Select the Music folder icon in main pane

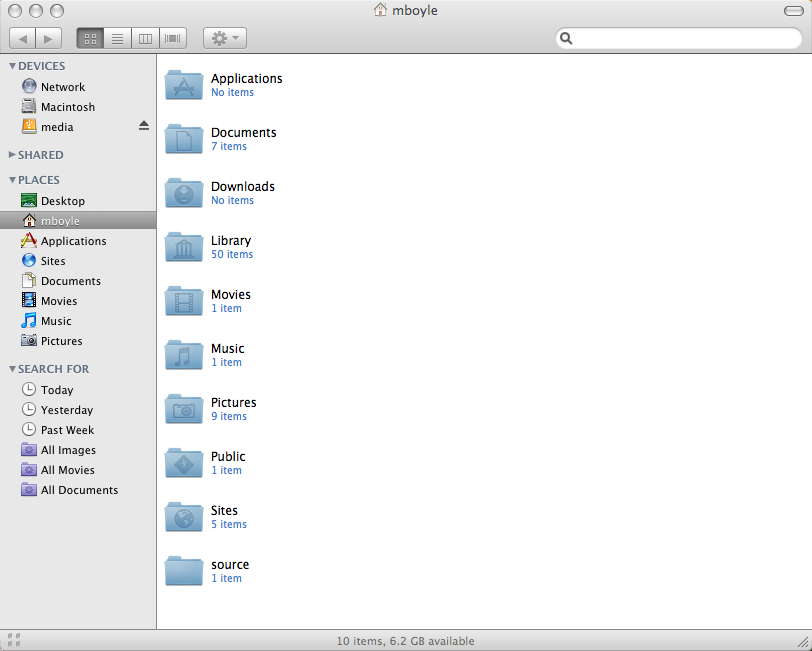(x=184, y=355)
